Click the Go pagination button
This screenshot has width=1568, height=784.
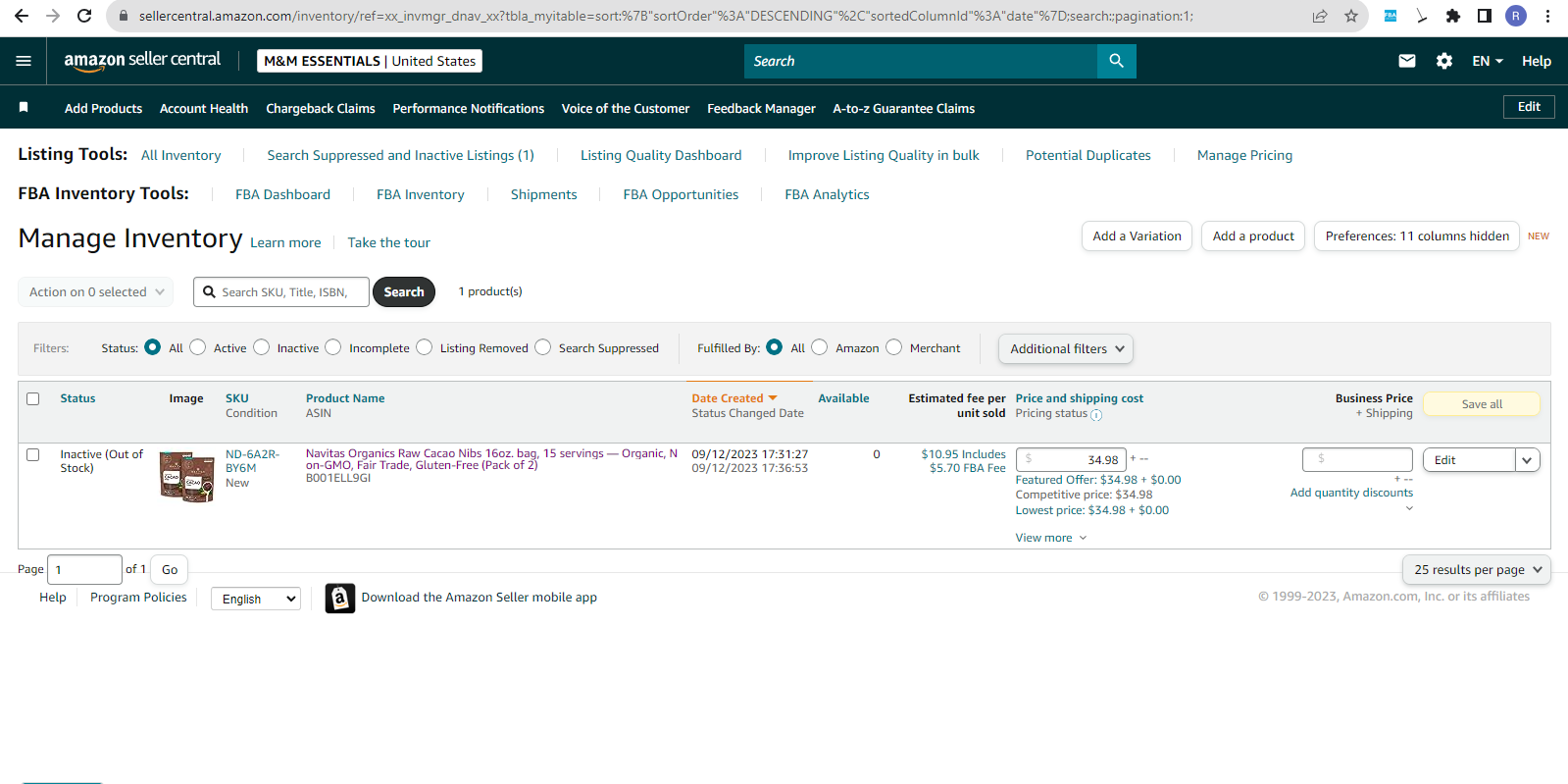click(x=170, y=569)
